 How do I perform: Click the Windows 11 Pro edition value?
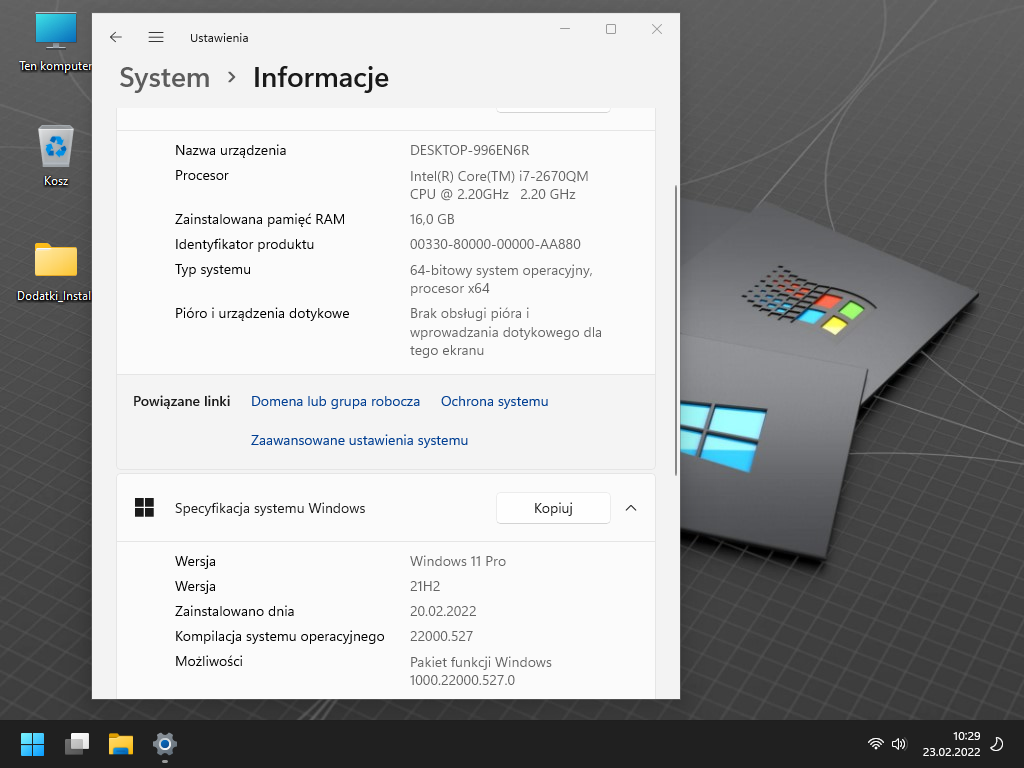click(x=458, y=561)
